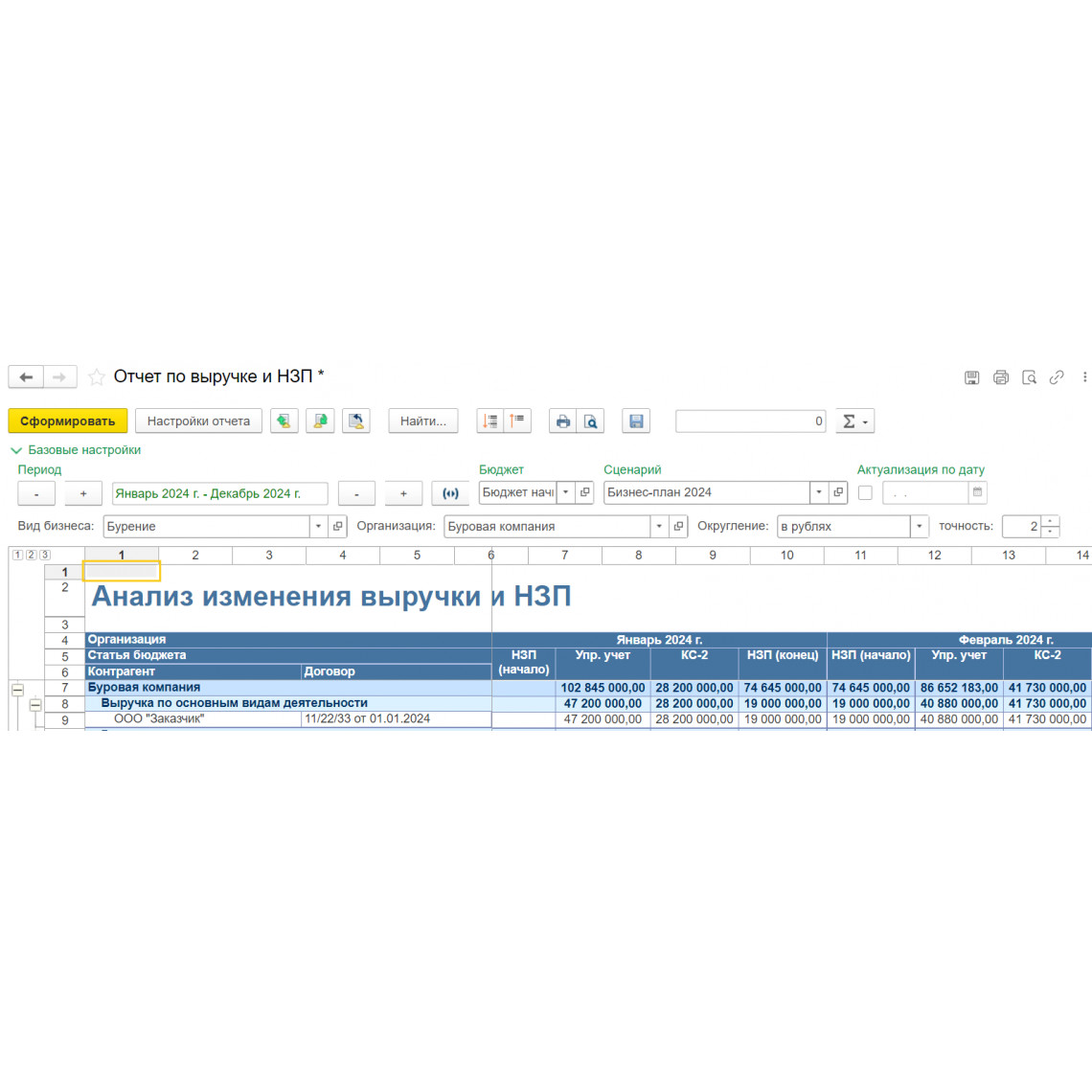1092x1092 pixels.
Task: Click the Январь 2024 г. header cell
Action: [659, 639]
